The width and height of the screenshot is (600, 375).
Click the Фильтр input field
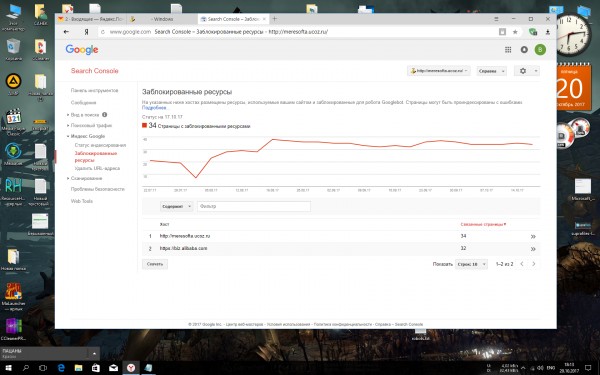[254, 207]
